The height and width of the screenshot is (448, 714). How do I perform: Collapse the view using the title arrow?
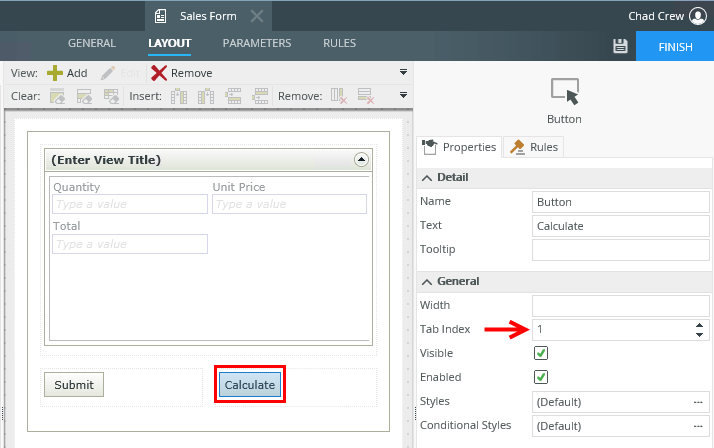coord(361,160)
